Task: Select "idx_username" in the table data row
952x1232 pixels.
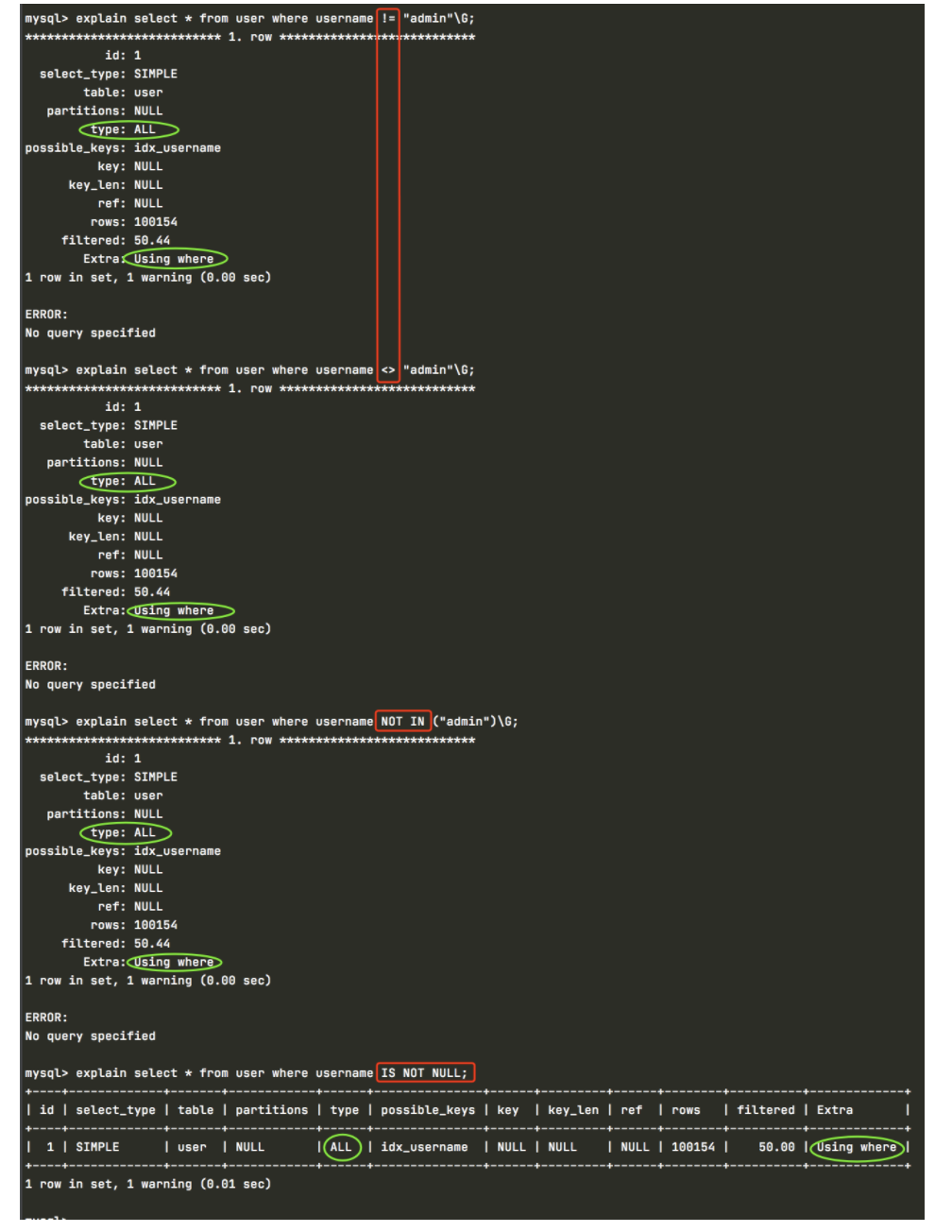Action: [x=424, y=1147]
